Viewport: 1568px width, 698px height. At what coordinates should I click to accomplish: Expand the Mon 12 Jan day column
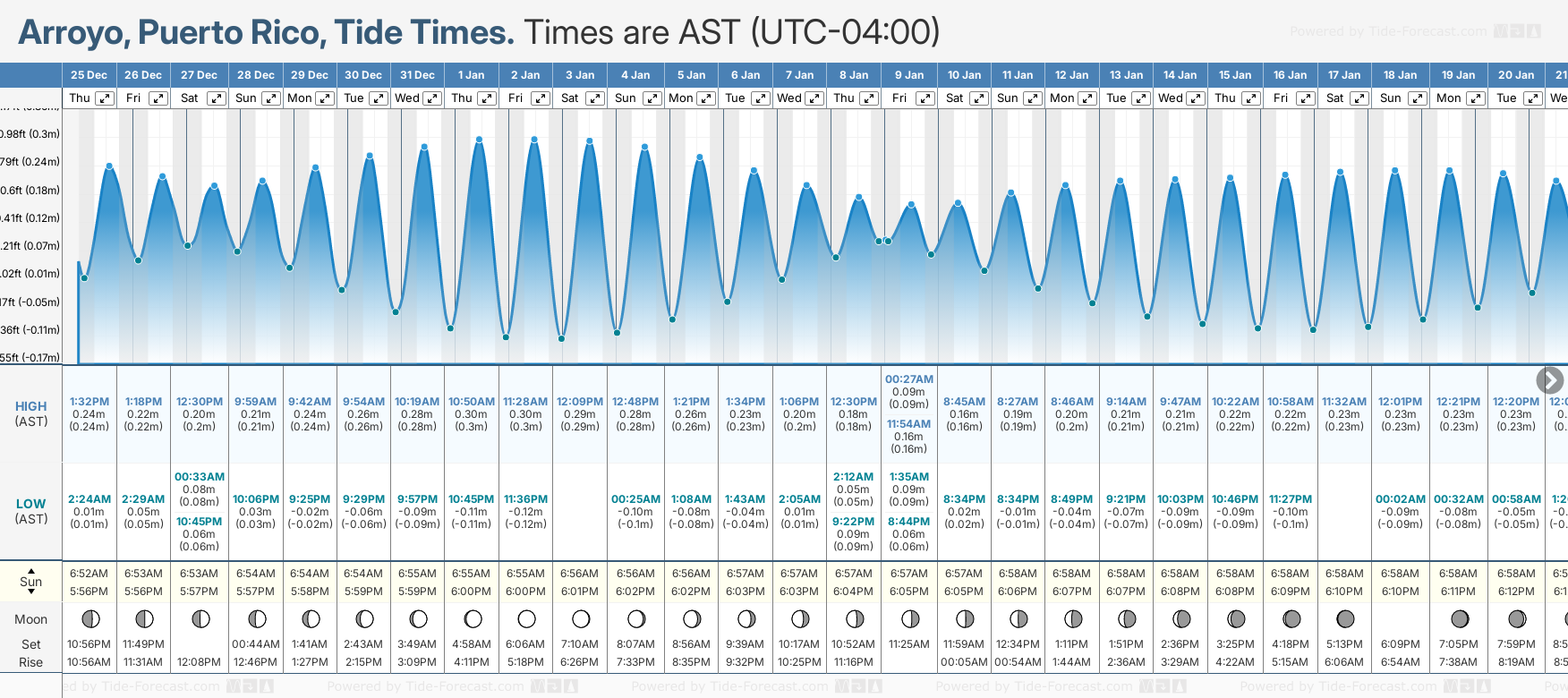point(1087,98)
